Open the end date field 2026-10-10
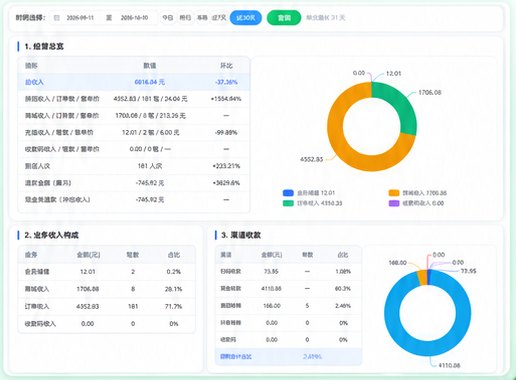 pyautogui.click(x=134, y=18)
